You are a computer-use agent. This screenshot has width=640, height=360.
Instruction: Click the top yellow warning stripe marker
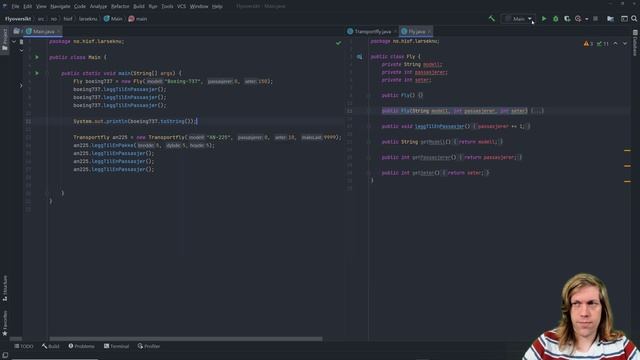[x=627, y=151]
